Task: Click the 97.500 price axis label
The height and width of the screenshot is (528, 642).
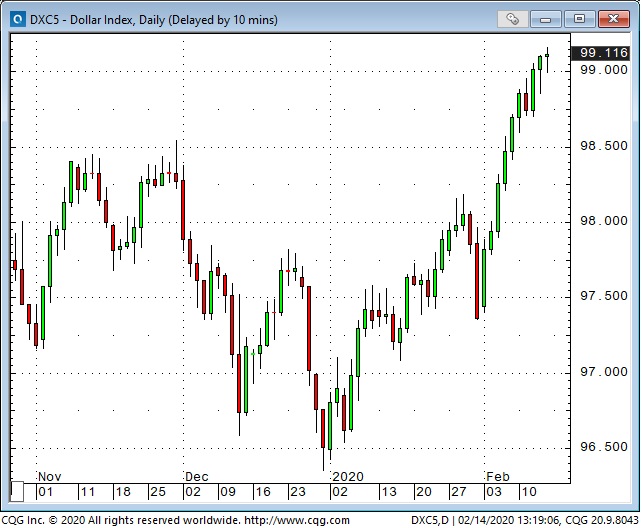Action: click(x=604, y=296)
